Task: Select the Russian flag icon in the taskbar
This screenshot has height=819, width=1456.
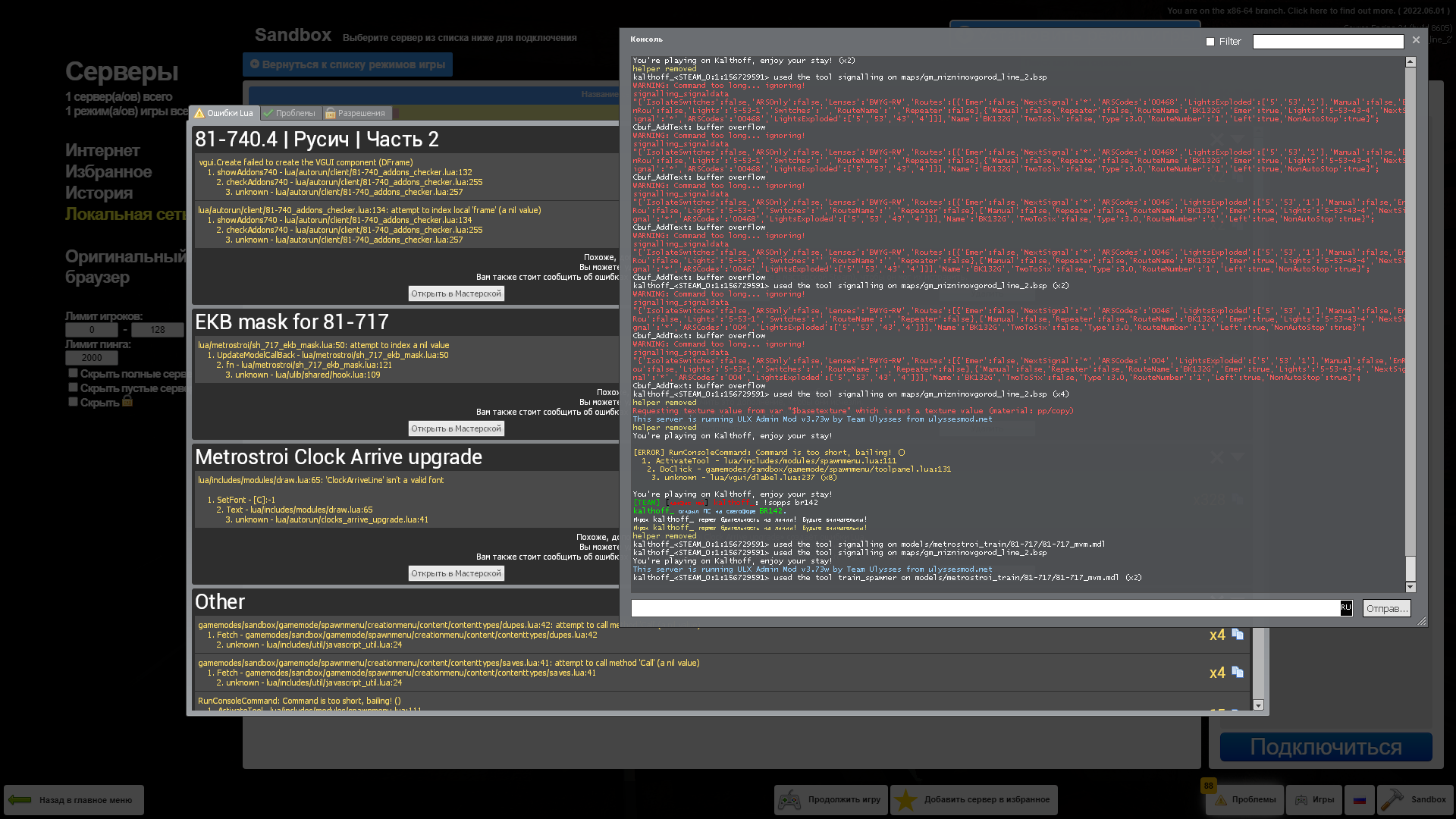Action: [1360, 799]
